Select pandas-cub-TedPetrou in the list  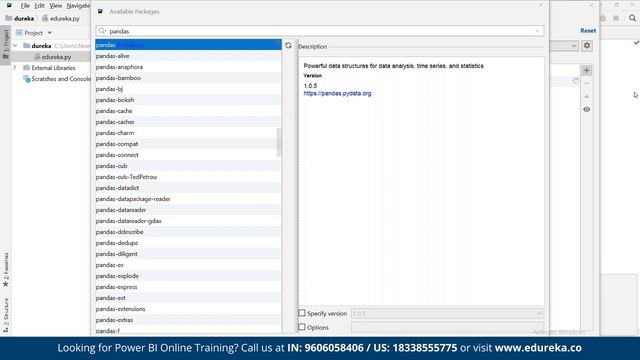pyautogui.click(x=188, y=177)
